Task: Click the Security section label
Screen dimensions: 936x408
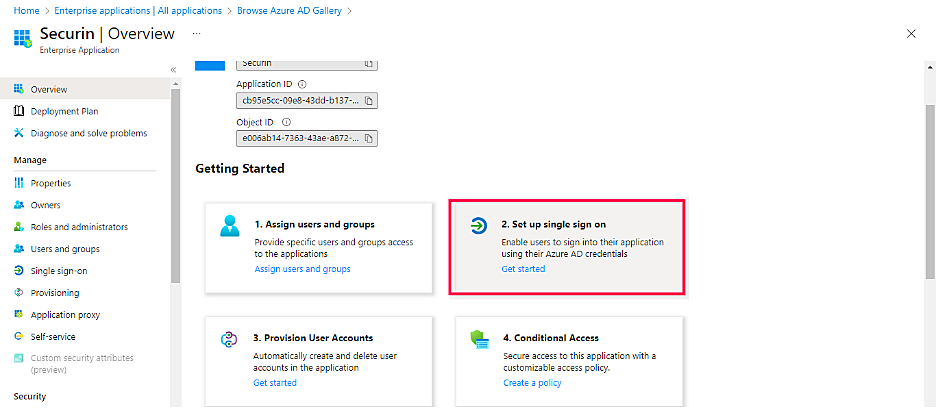Action: pyautogui.click(x=30, y=397)
